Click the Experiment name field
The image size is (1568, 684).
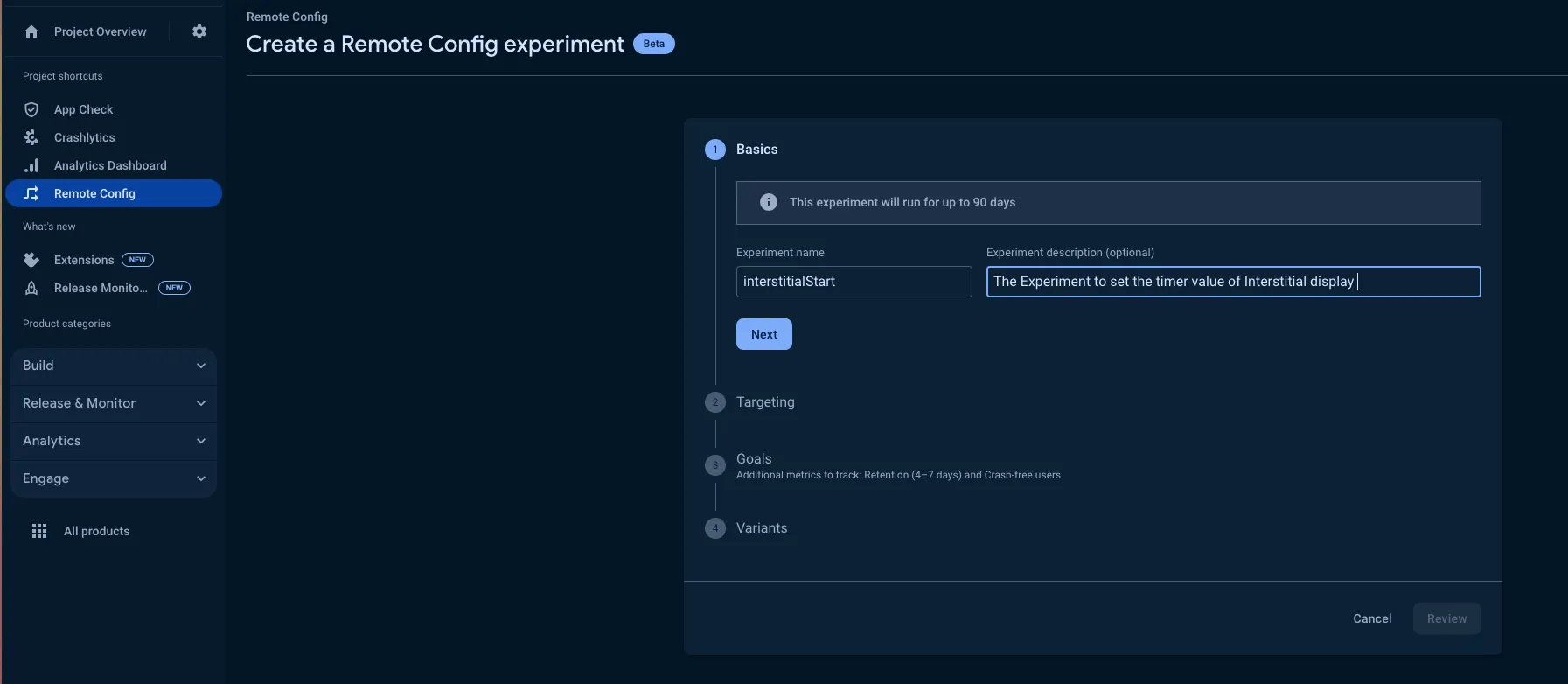[854, 282]
